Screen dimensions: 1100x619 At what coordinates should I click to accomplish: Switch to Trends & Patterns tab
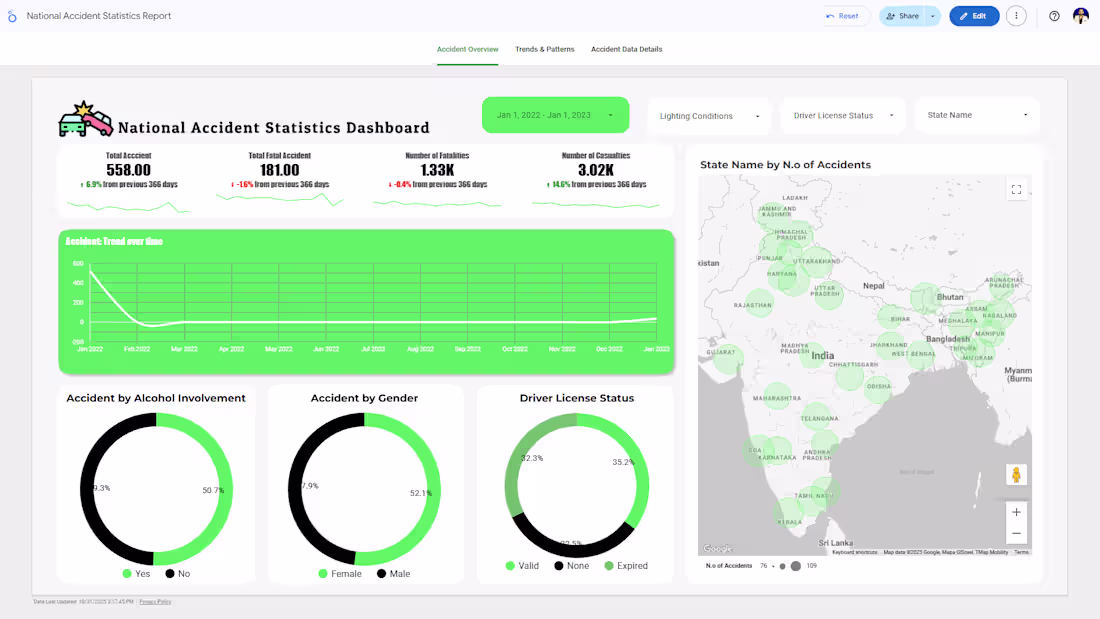click(544, 49)
